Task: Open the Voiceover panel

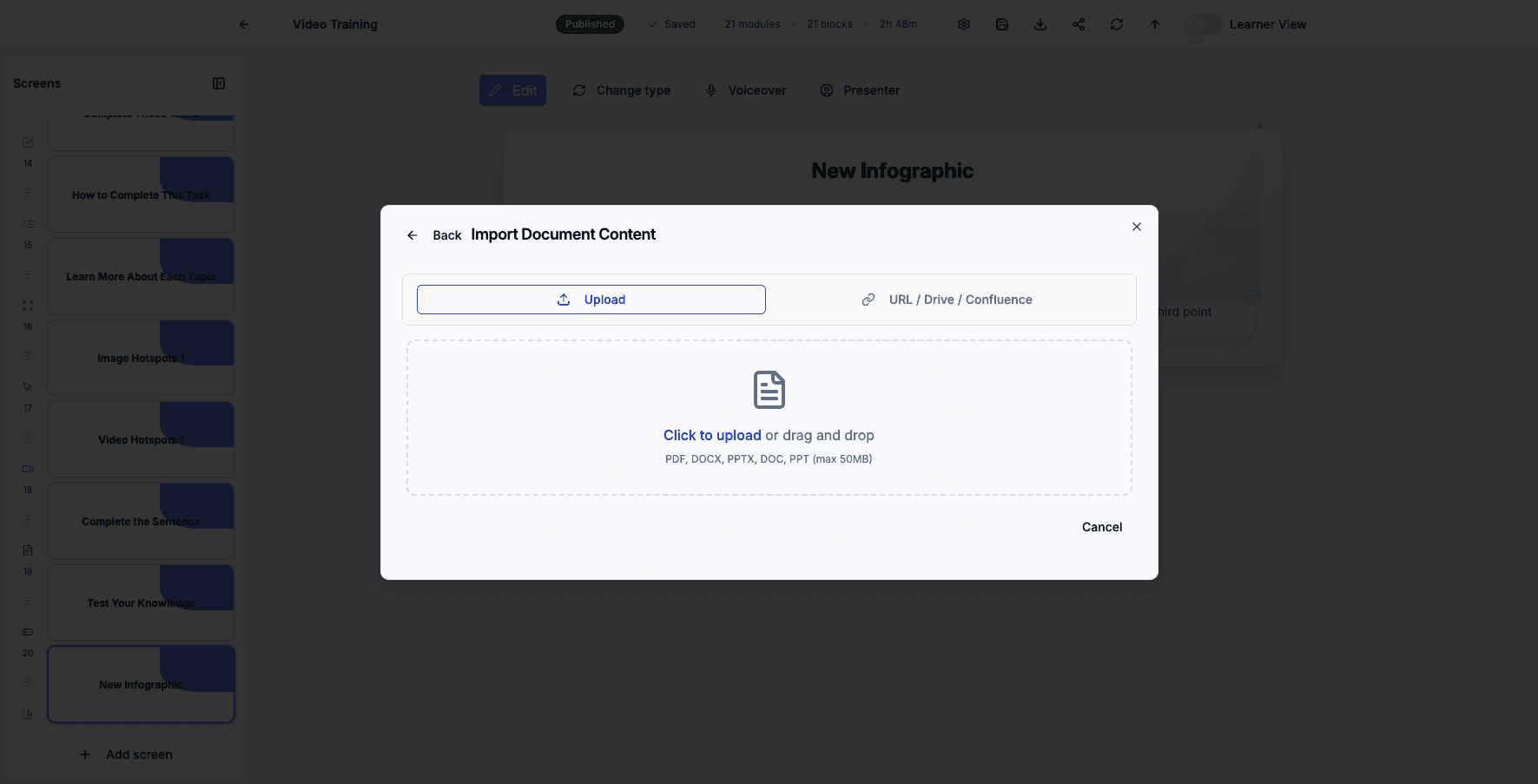Action: [745, 90]
